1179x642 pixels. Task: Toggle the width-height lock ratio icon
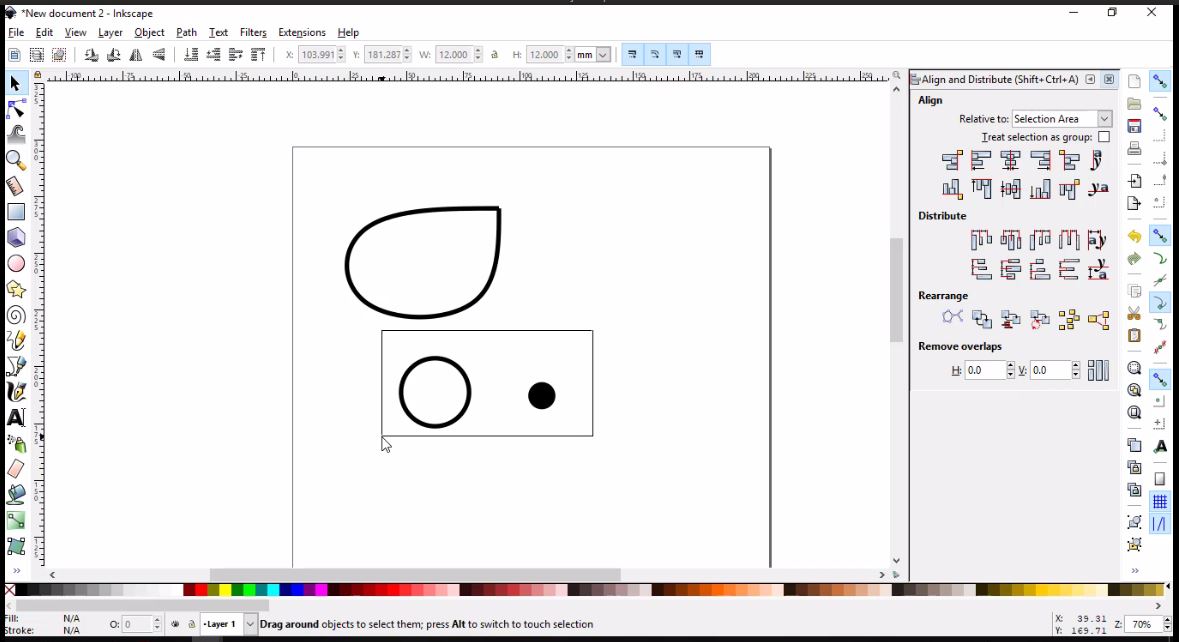point(494,54)
